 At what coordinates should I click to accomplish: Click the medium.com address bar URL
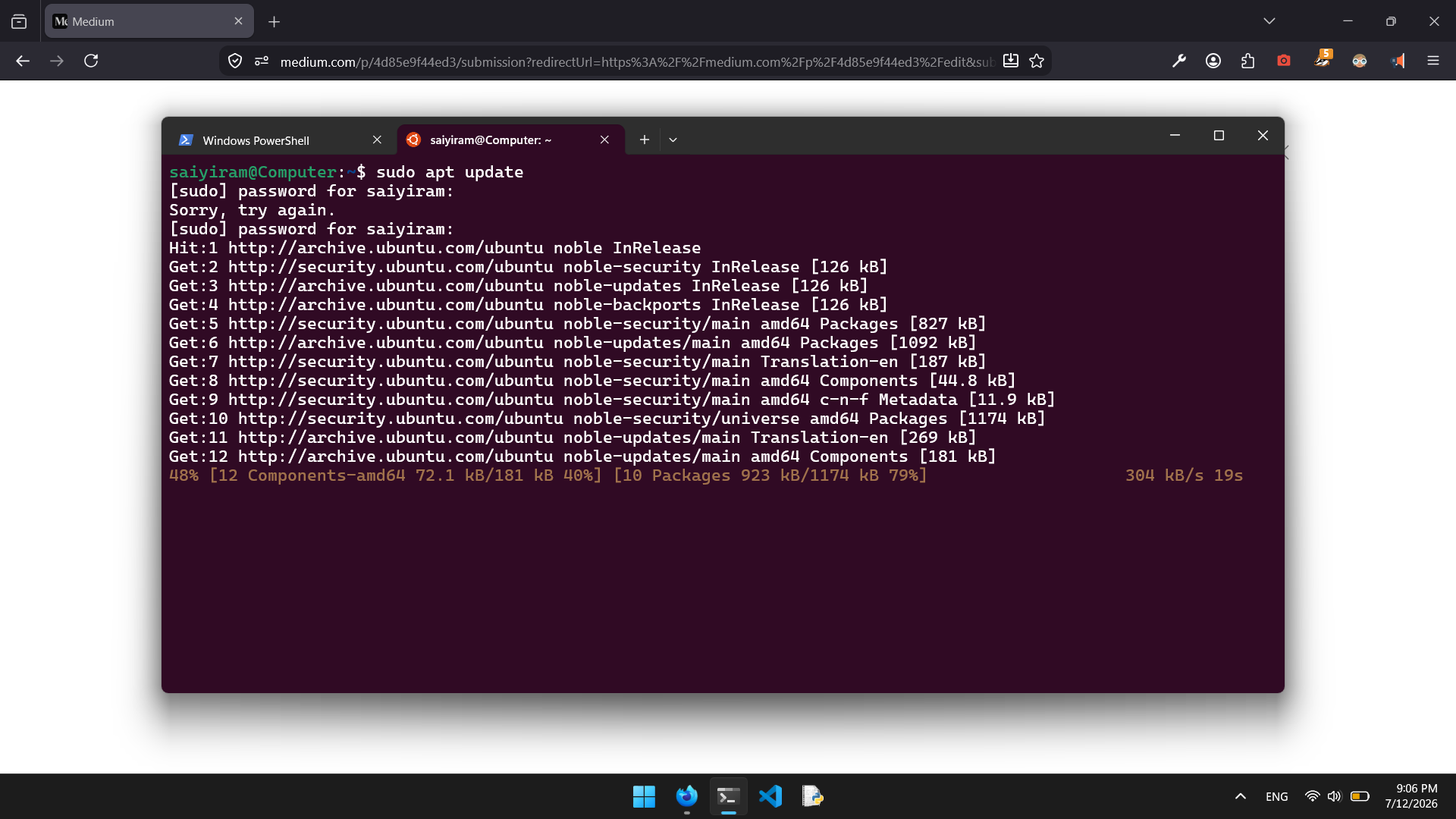click(x=637, y=61)
